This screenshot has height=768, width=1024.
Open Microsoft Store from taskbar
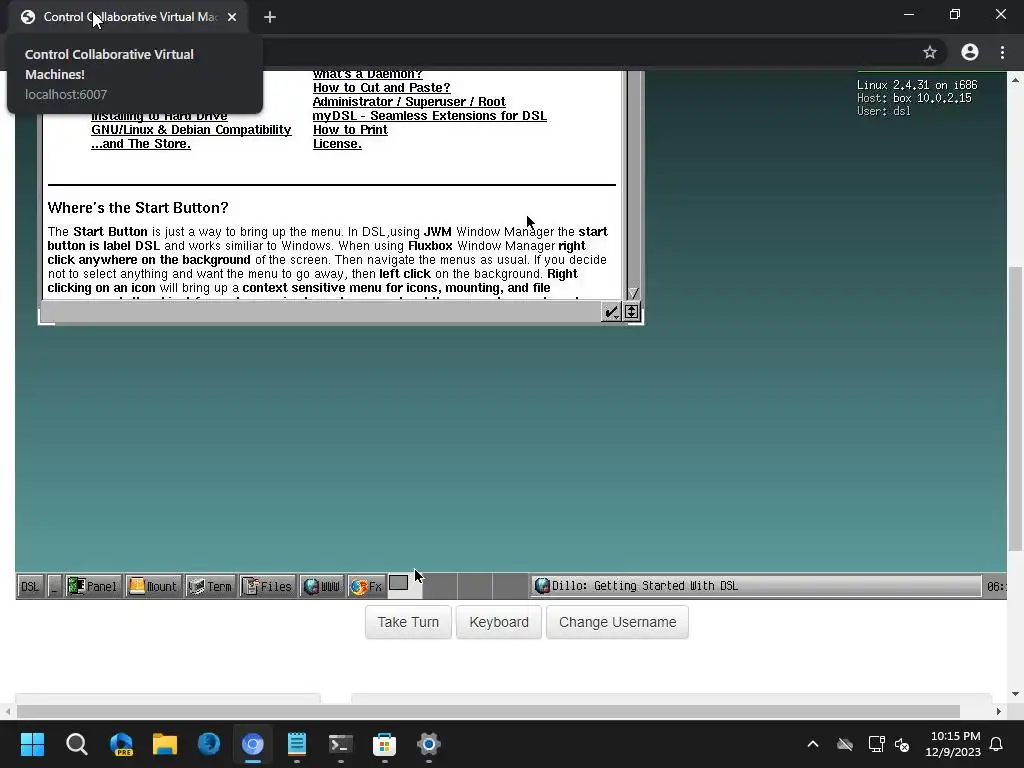[385, 744]
